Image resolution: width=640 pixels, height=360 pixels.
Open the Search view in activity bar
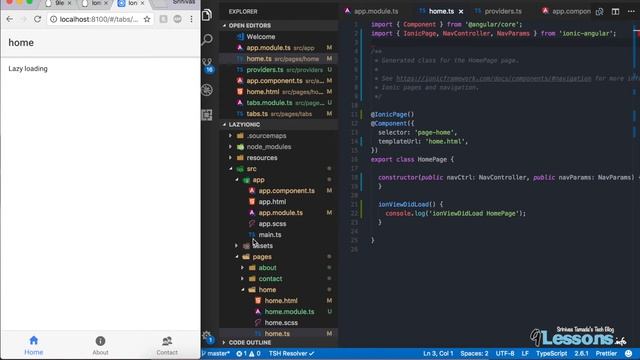[x=207, y=40]
